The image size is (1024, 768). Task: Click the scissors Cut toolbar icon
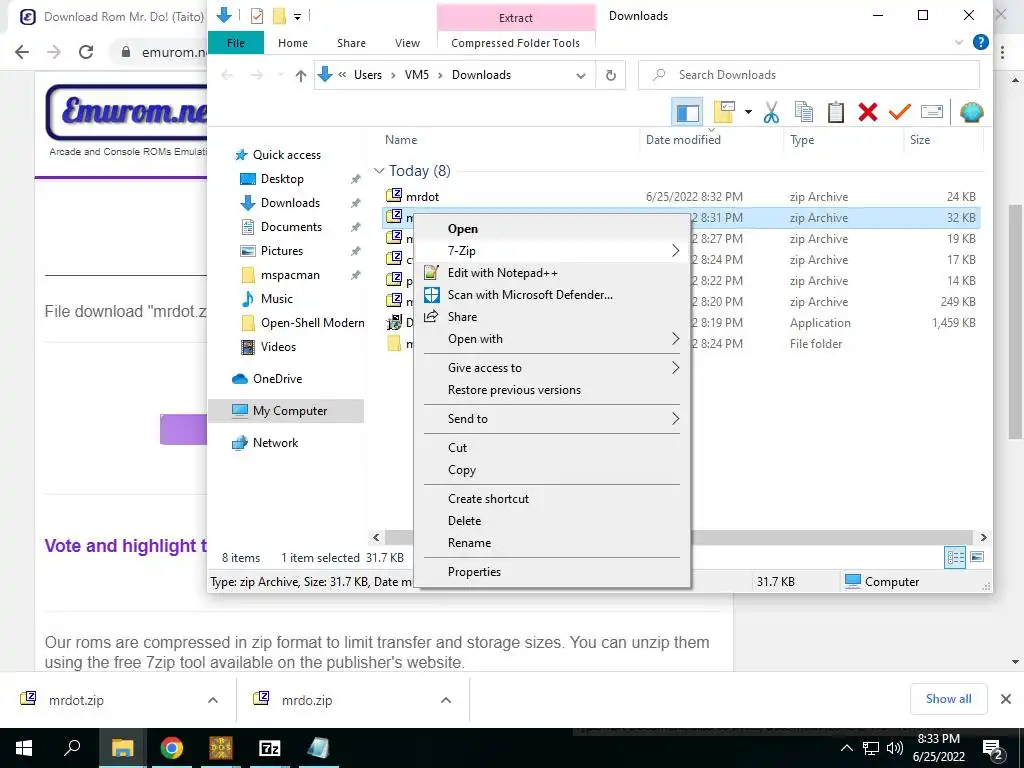771,112
